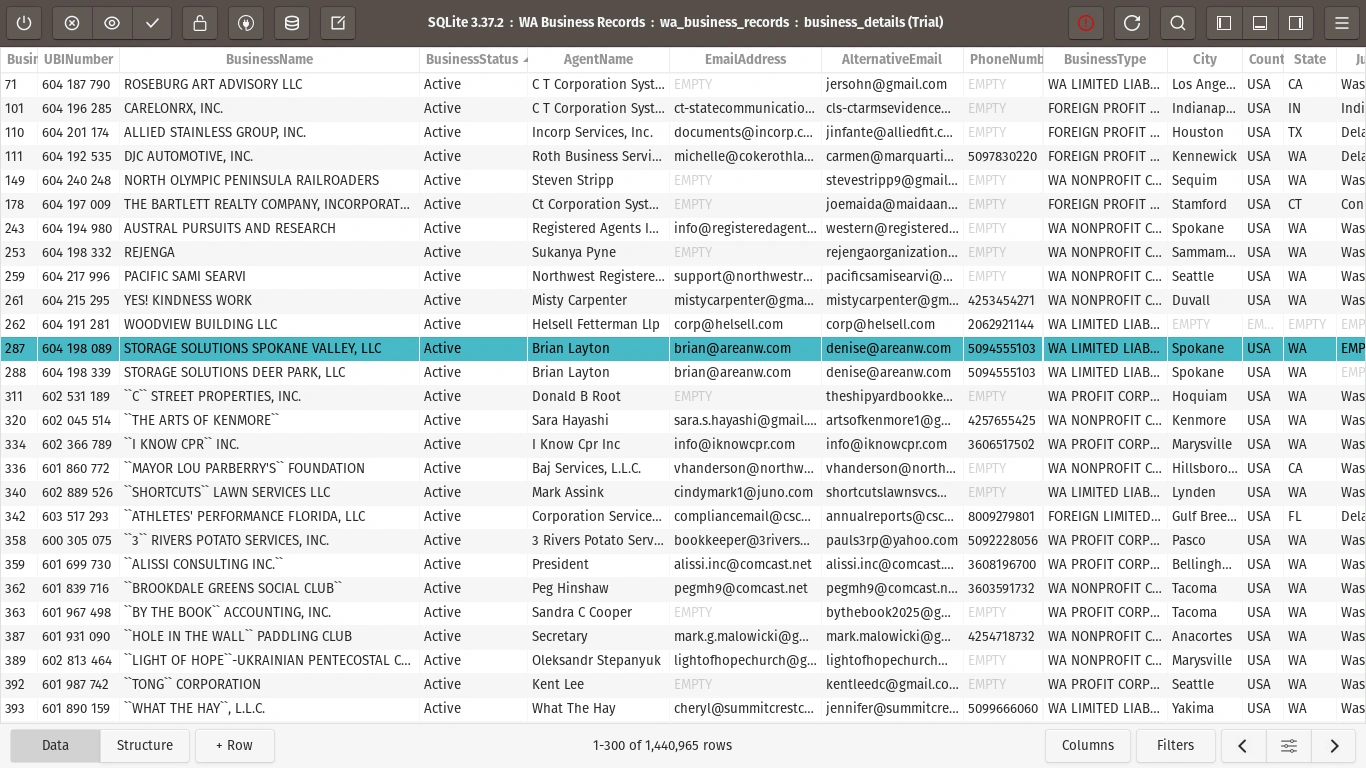Click UBI number 602 531 189
1366x768 pixels.
(78, 396)
